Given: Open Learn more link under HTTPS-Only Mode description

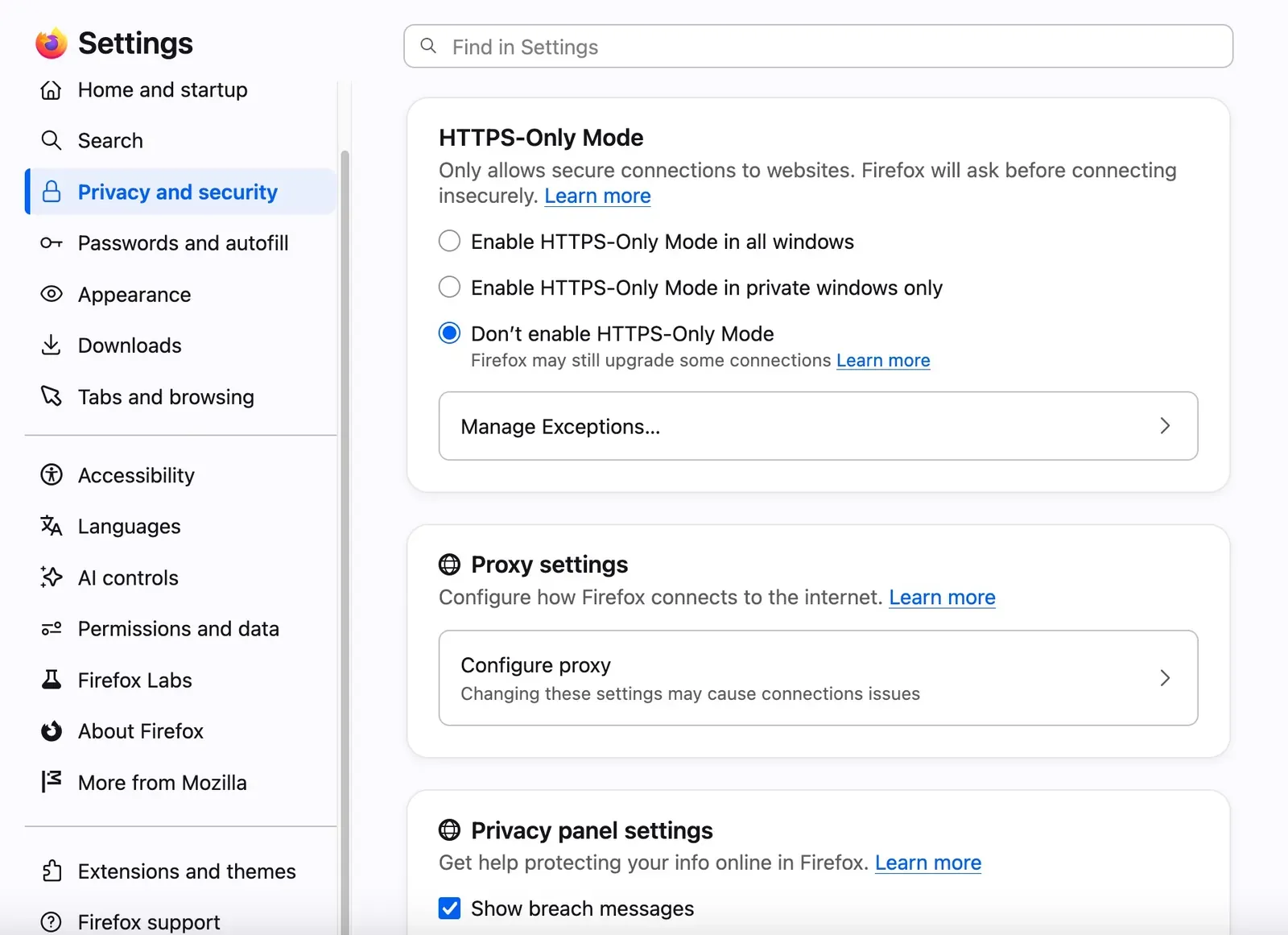Looking at the screenshot, I should click(x=597, y=196).
